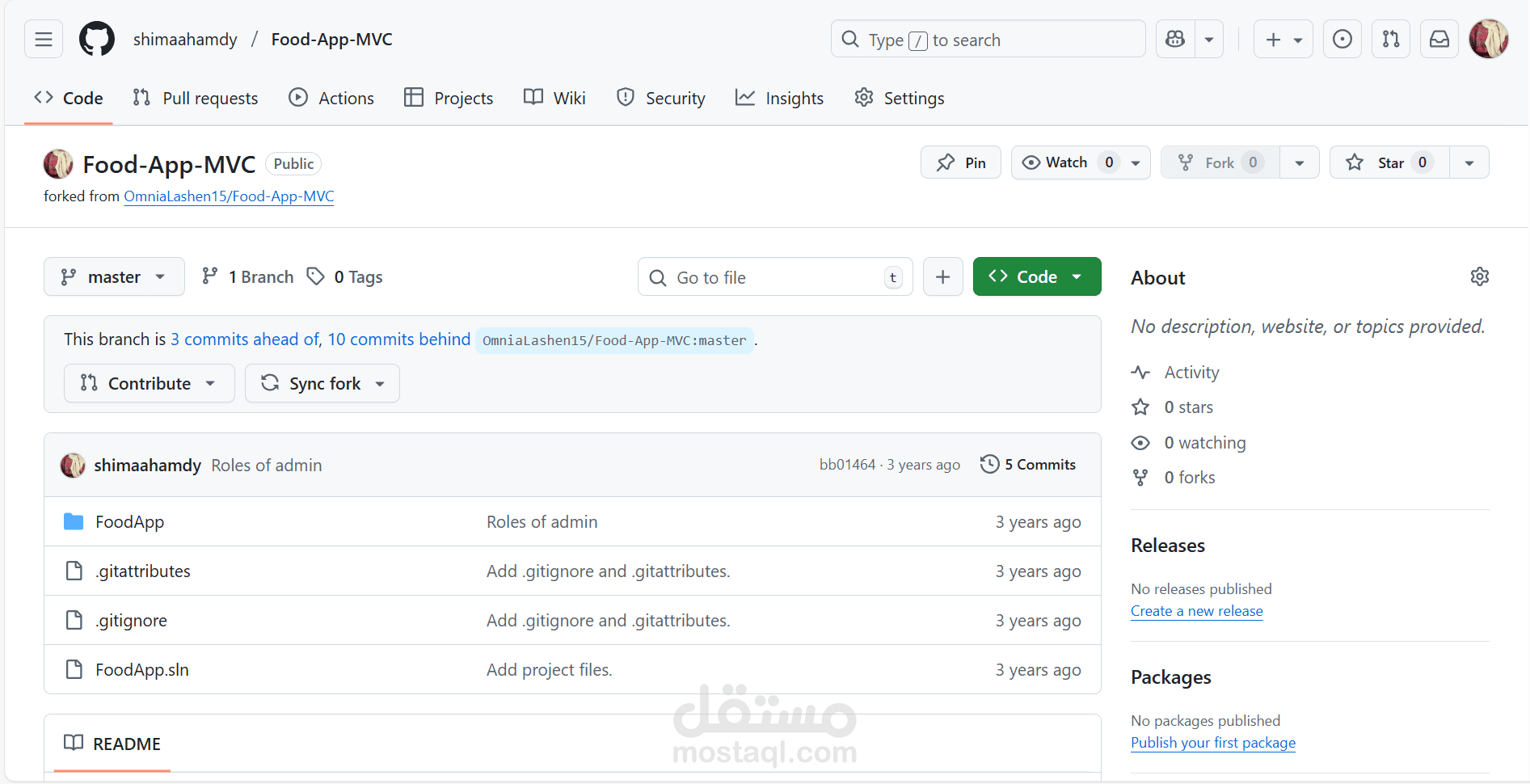Open latest commit message Roles of admin
This screenshot has width=1530, height=784.
[x=267, y=466]
